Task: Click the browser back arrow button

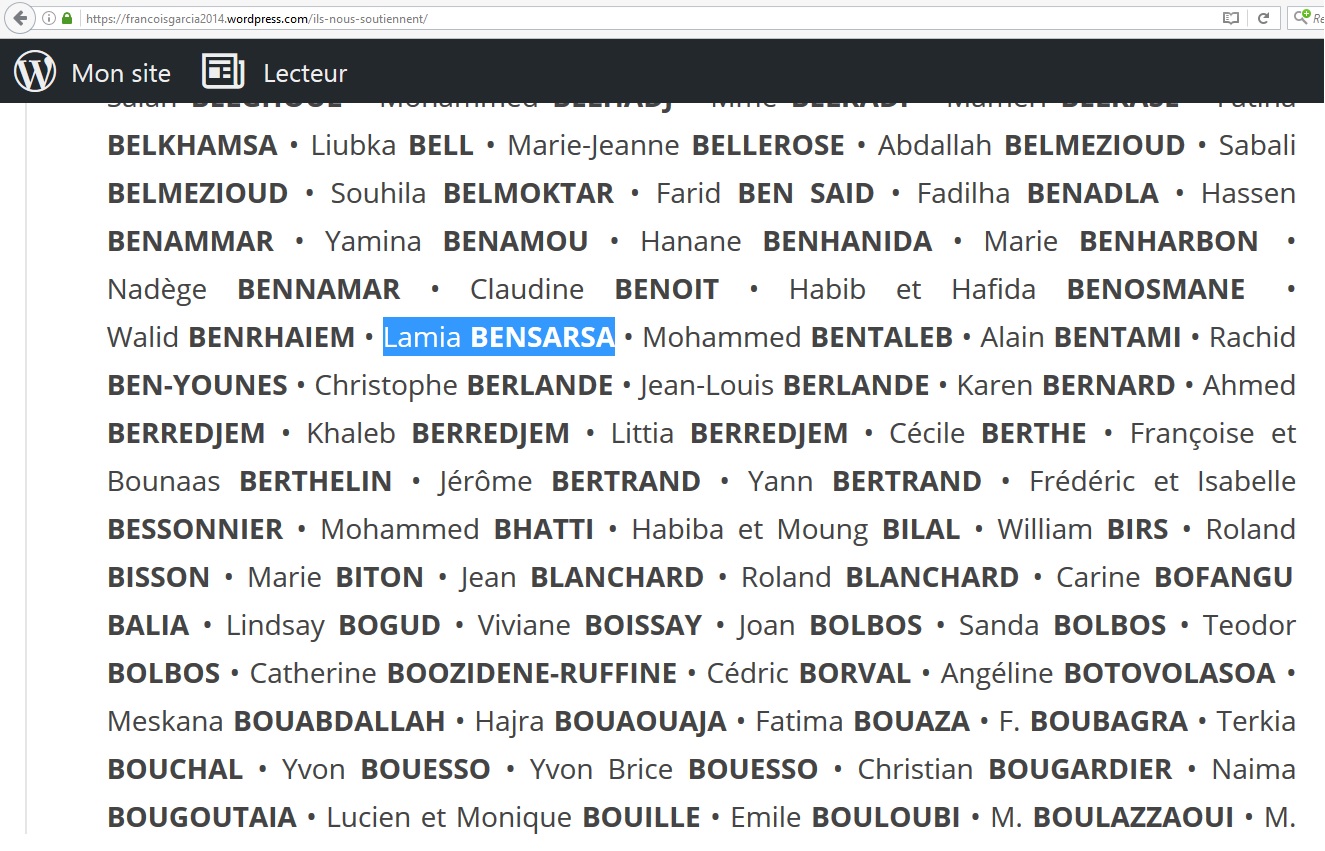Action: coord(20,18)
